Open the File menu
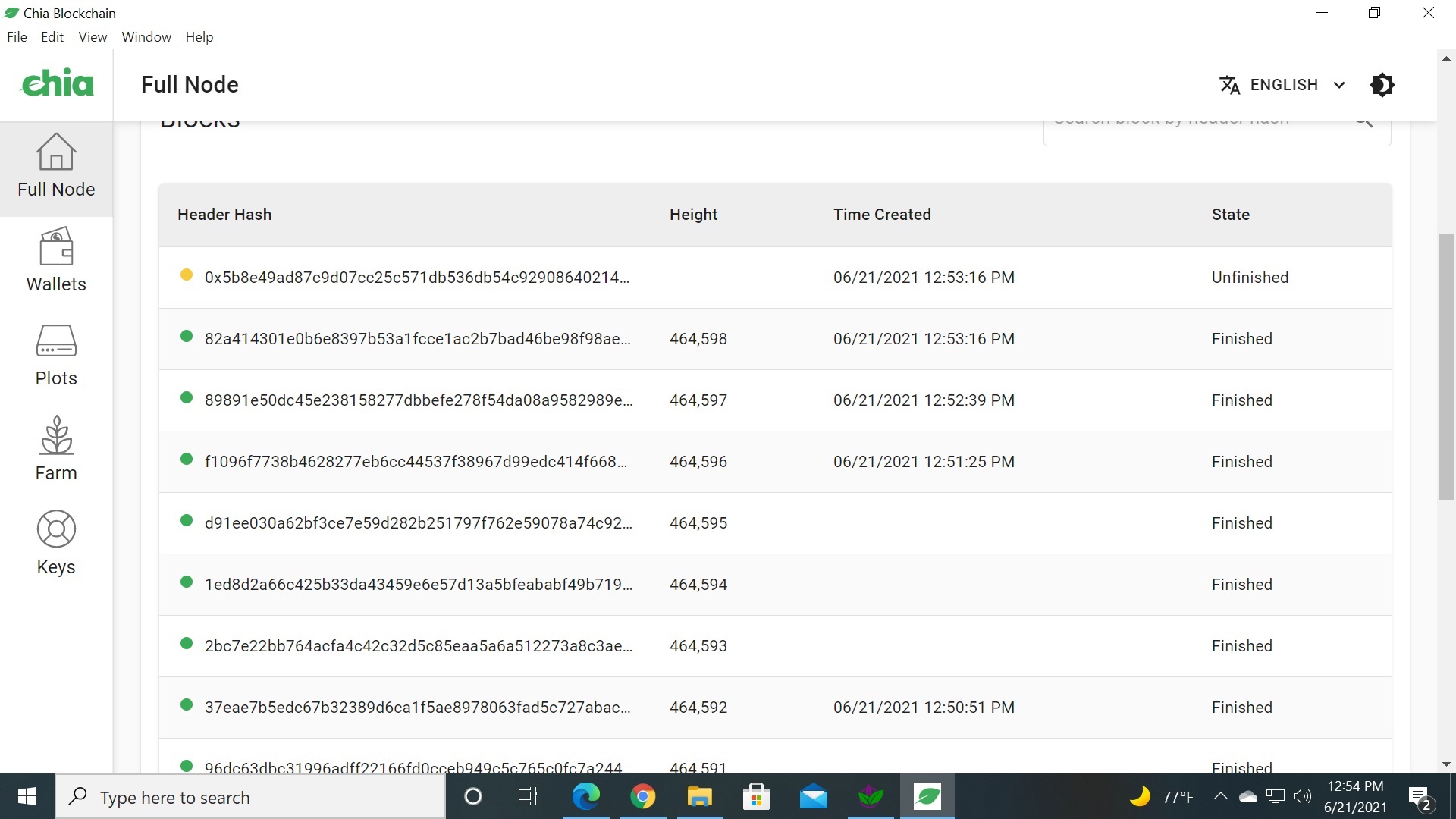 (x=17, y=36)
